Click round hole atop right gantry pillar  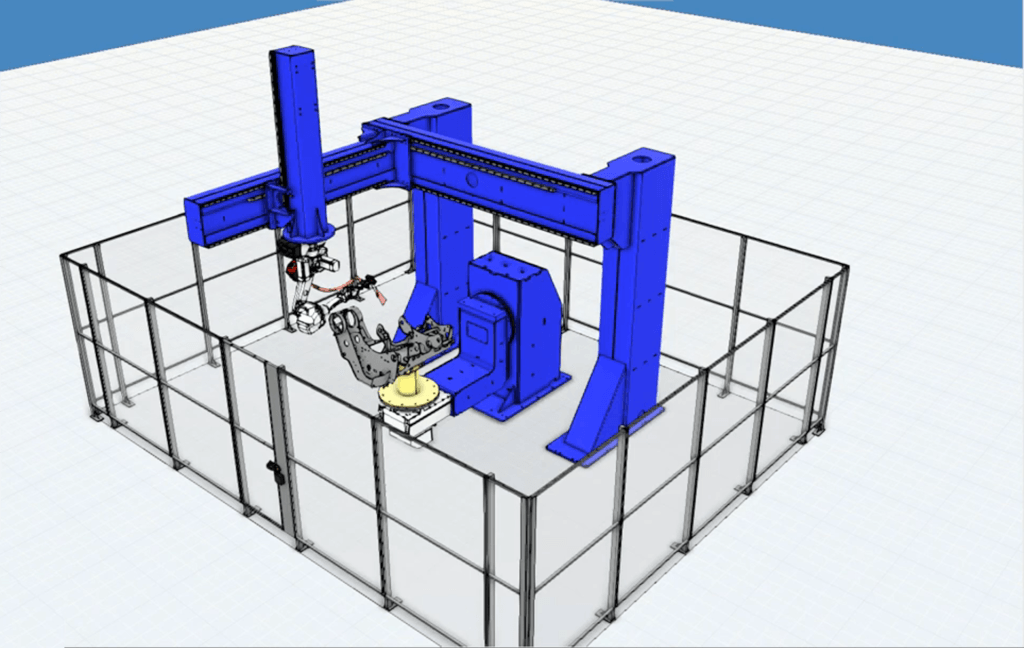(x=640, y=157)
